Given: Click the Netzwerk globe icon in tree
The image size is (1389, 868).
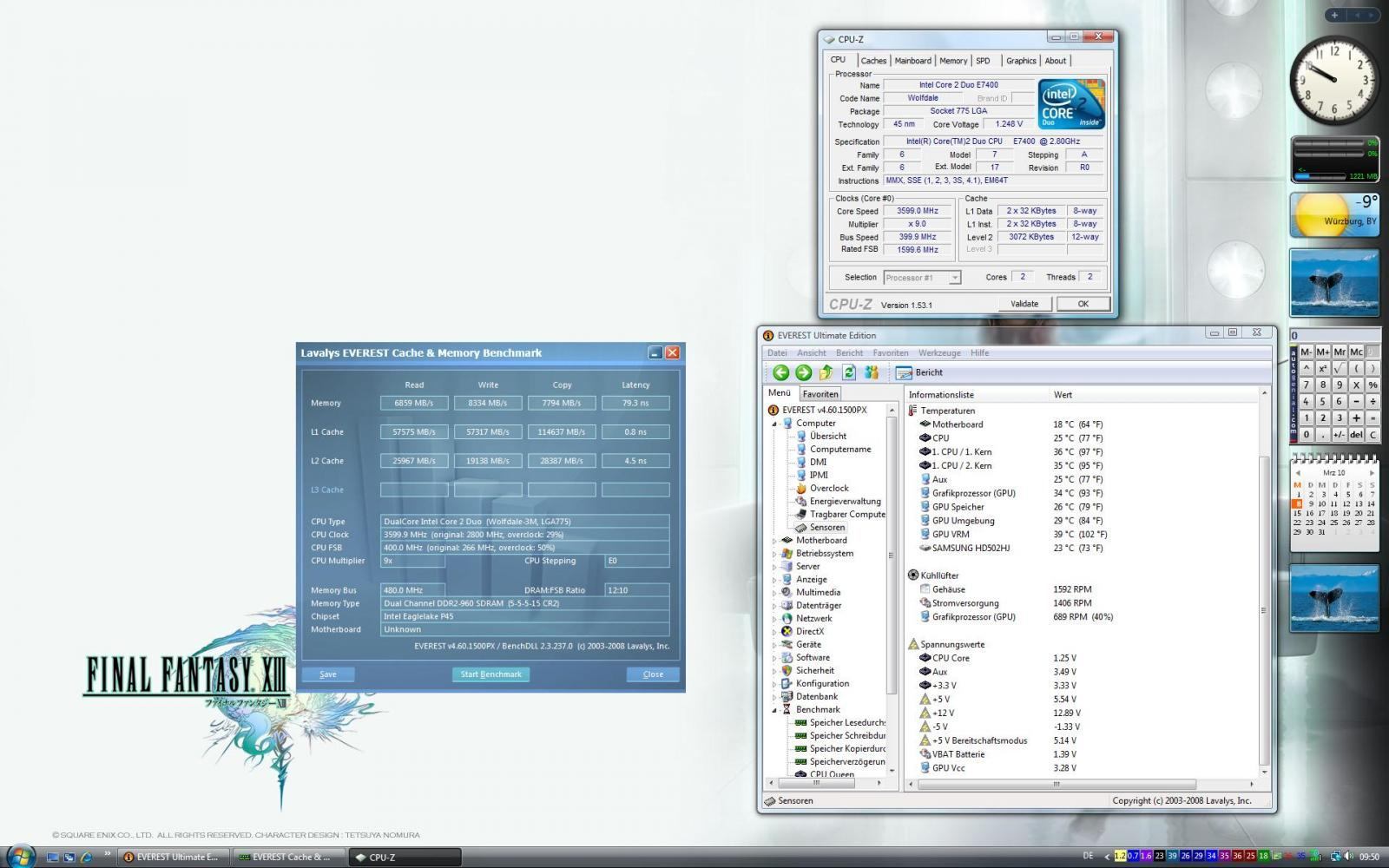Looking at the screenshot, I should (x=787, y=618).
